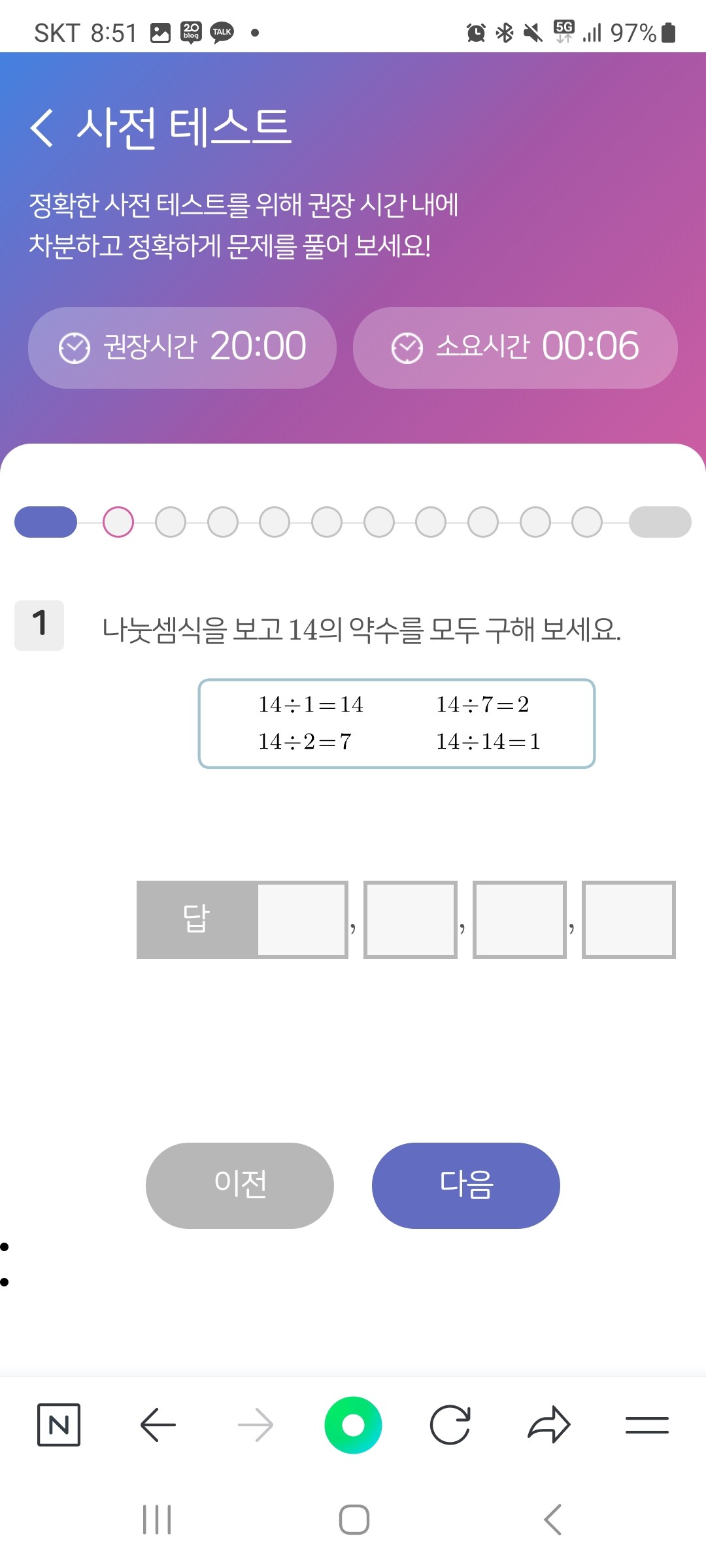This screenshot has width=706, height=1568.
Task: Tap the browser forward arrow
Action: 256,1424
